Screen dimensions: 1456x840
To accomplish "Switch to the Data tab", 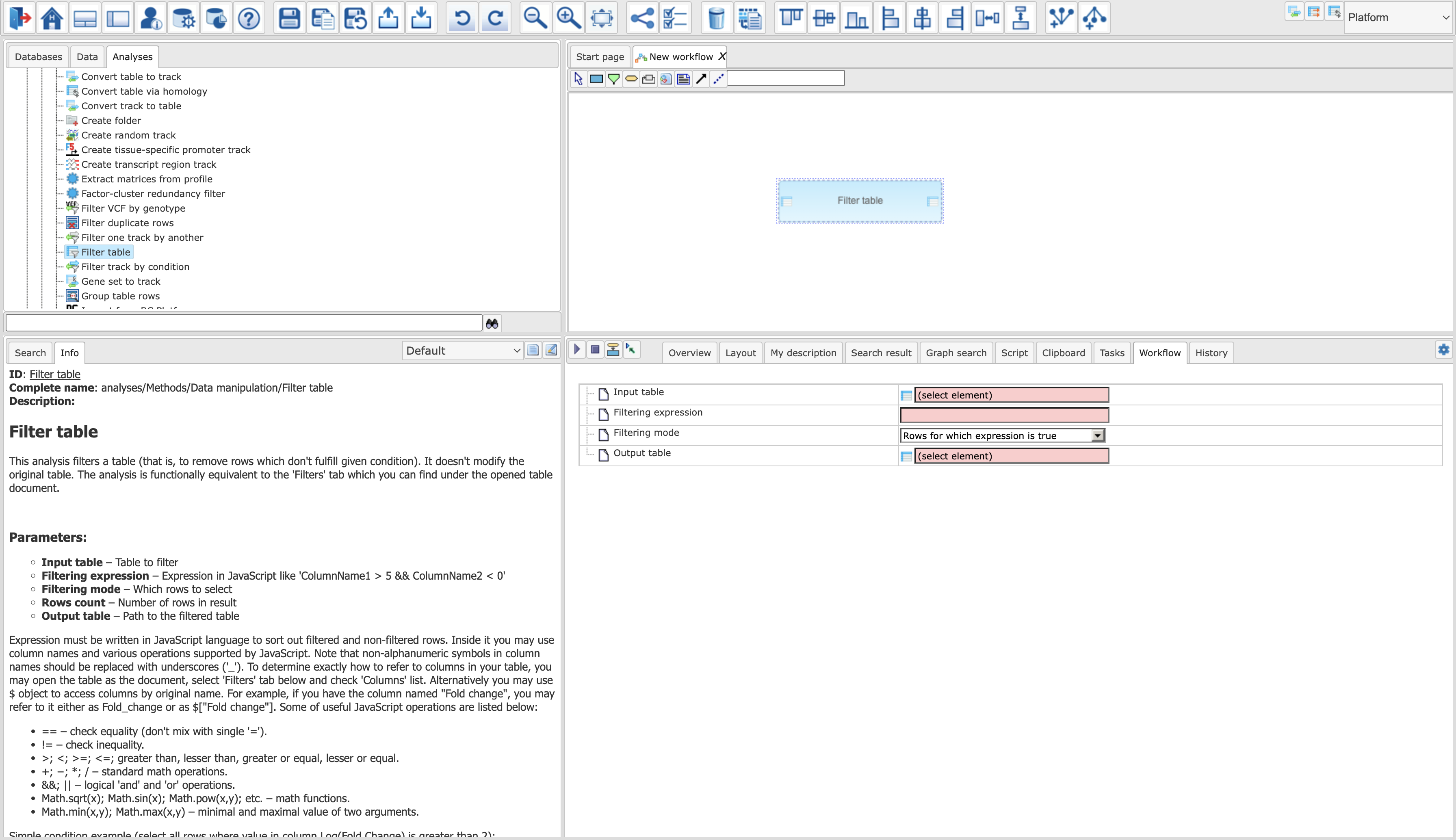I will click(87, 56).
